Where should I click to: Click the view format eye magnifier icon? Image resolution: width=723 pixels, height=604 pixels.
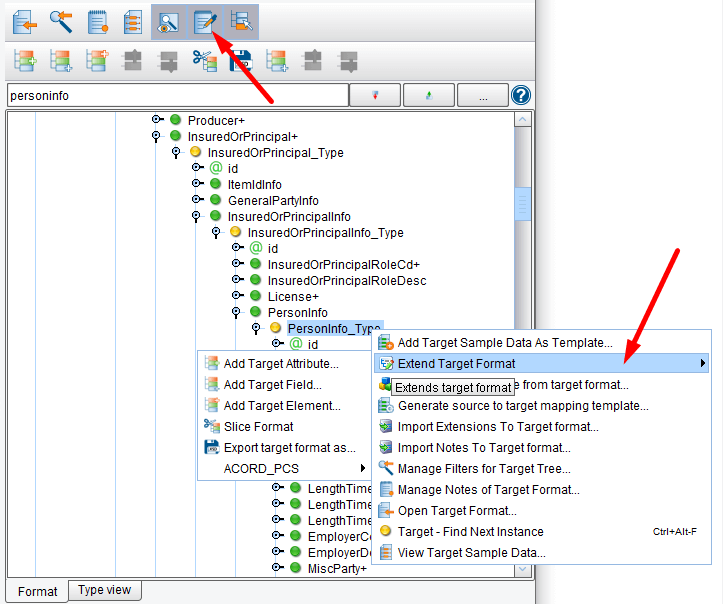pyautogui.click(x=169, y=20)
